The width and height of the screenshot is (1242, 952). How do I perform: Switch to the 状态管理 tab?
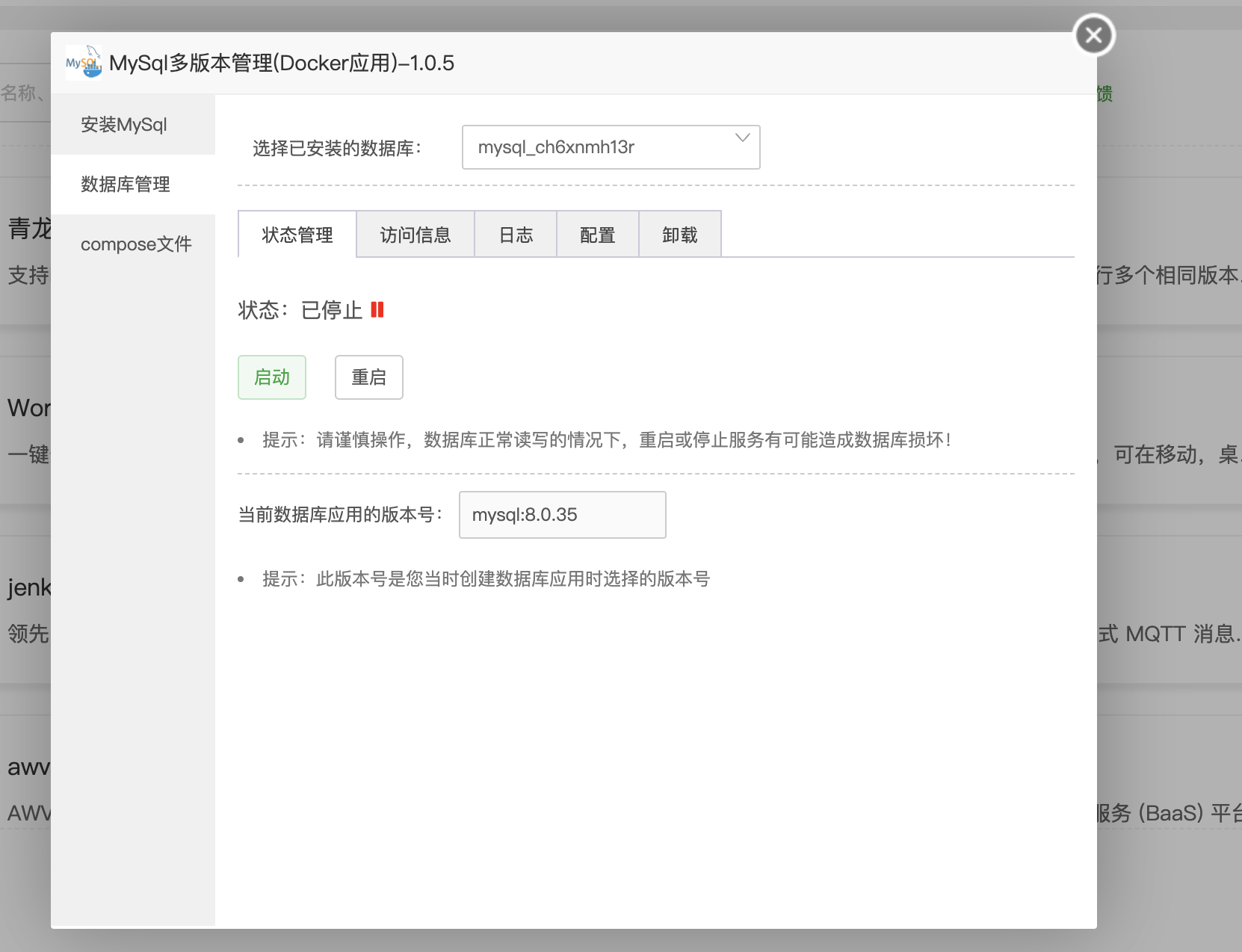297,235
